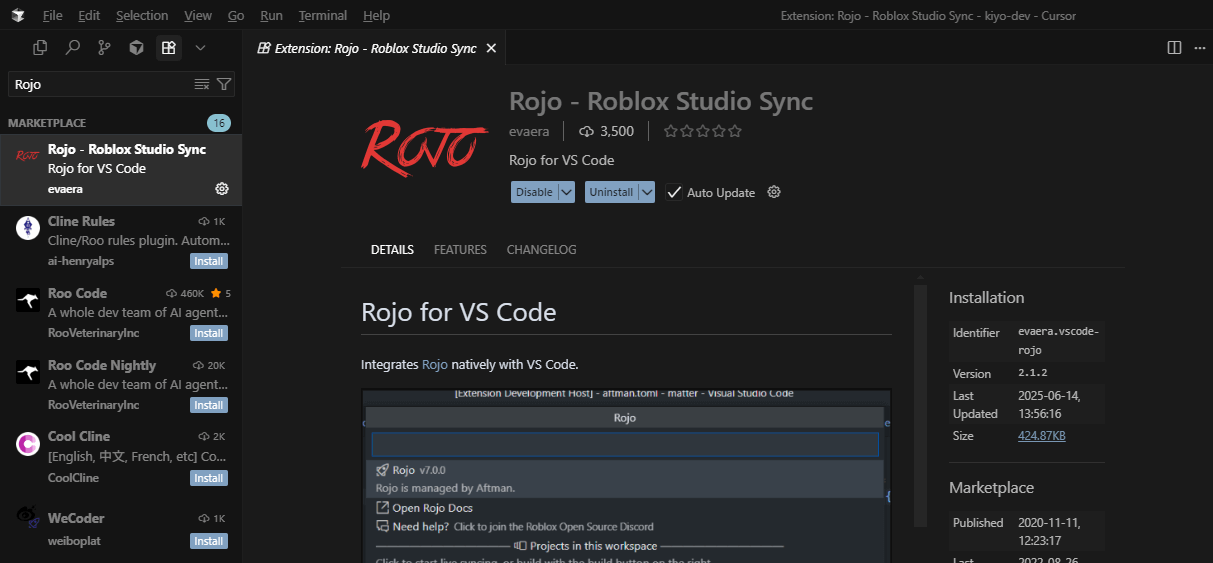Screen dimensions: 1213x563
Task: Switch to the FEATURES tab
Action: (460, 250)
